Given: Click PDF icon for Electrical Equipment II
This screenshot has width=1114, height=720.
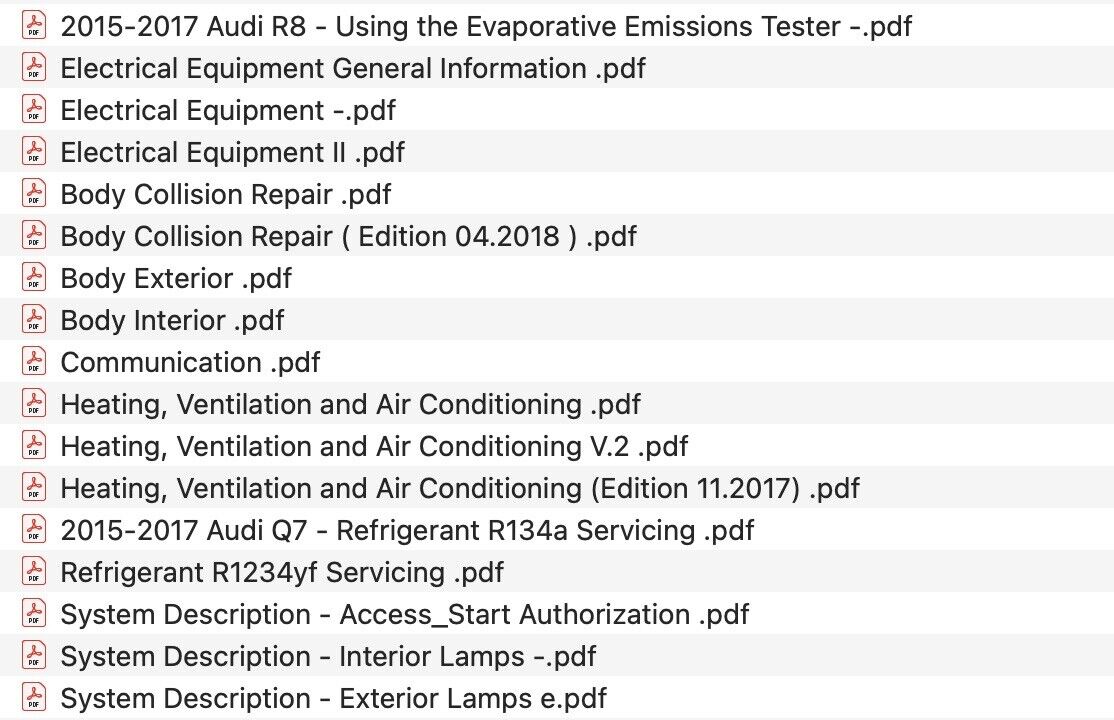Looking at the screenshot, I should click(x=34, y=152).
